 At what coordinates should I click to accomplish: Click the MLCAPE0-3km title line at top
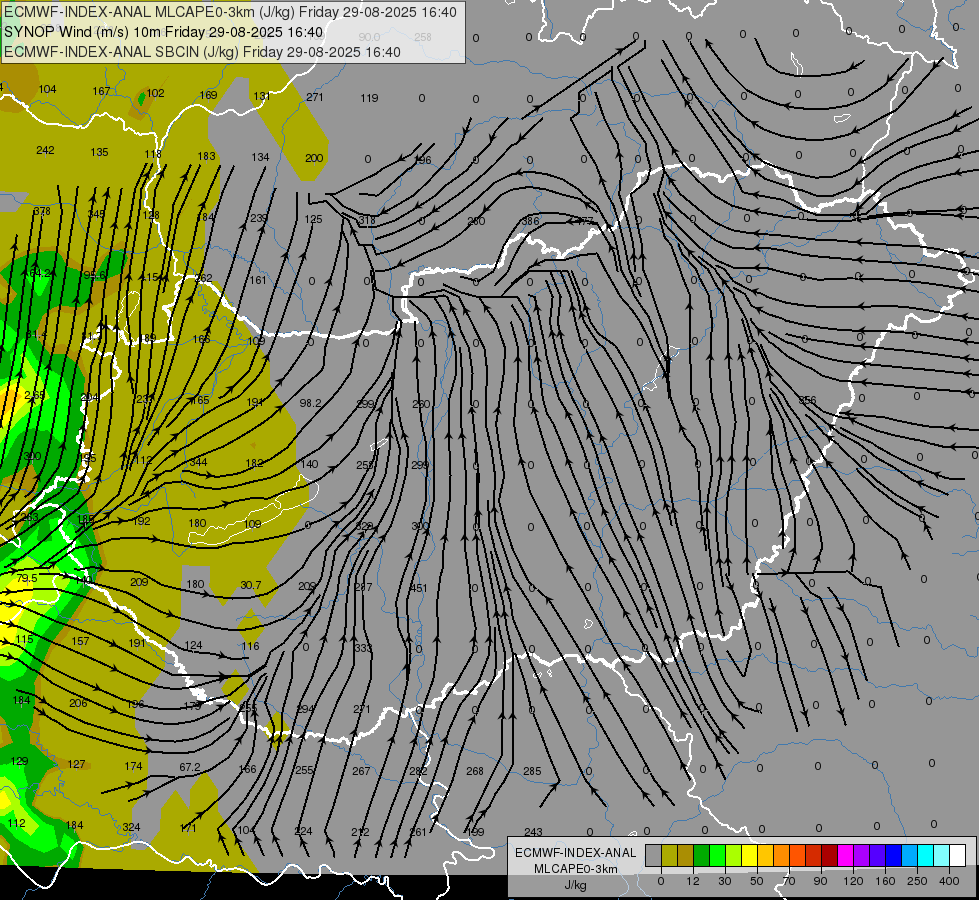pos(230,12)
